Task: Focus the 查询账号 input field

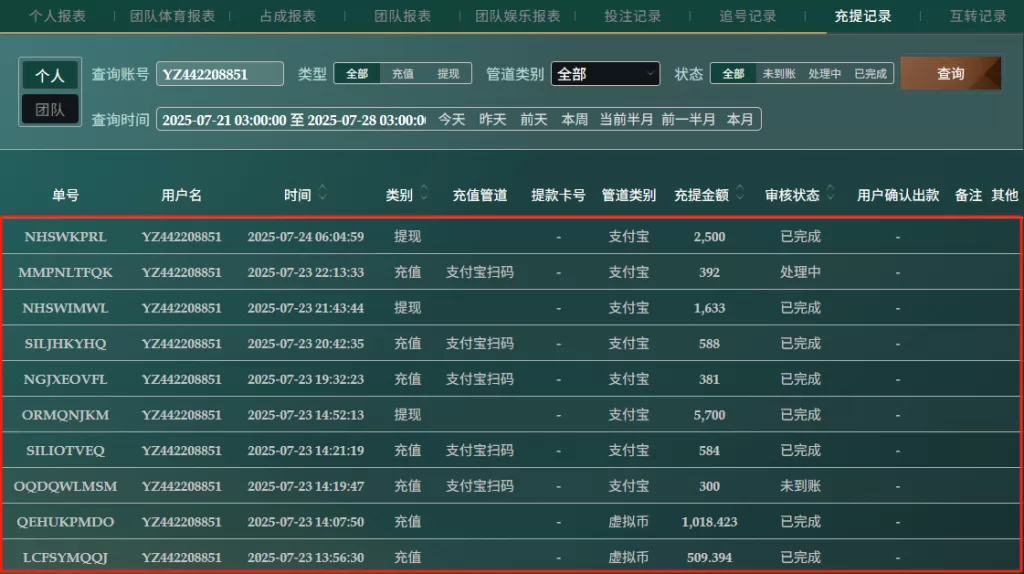Action: tap(220, 74)
